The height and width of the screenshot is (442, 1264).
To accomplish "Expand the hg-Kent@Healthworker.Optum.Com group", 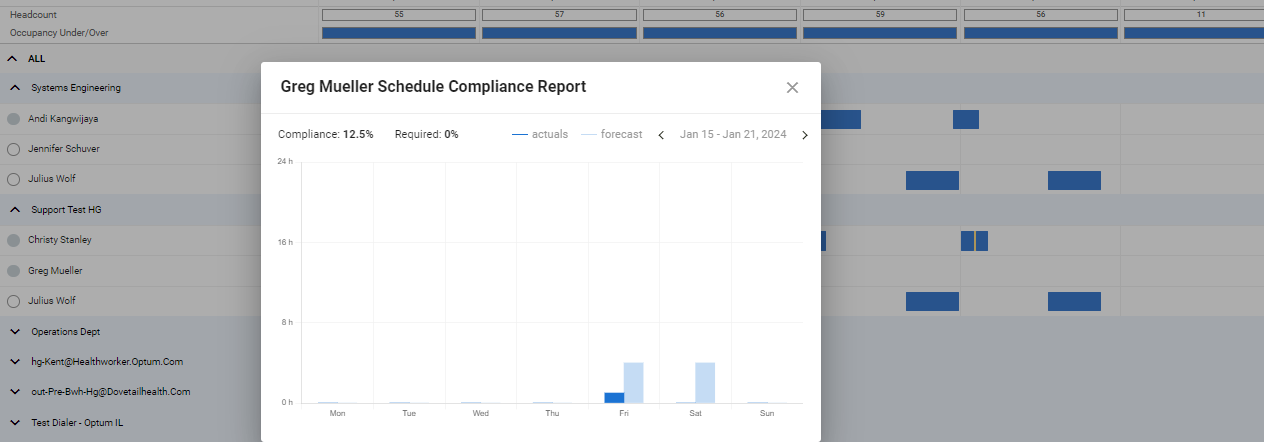I will [x=15, y=362].
